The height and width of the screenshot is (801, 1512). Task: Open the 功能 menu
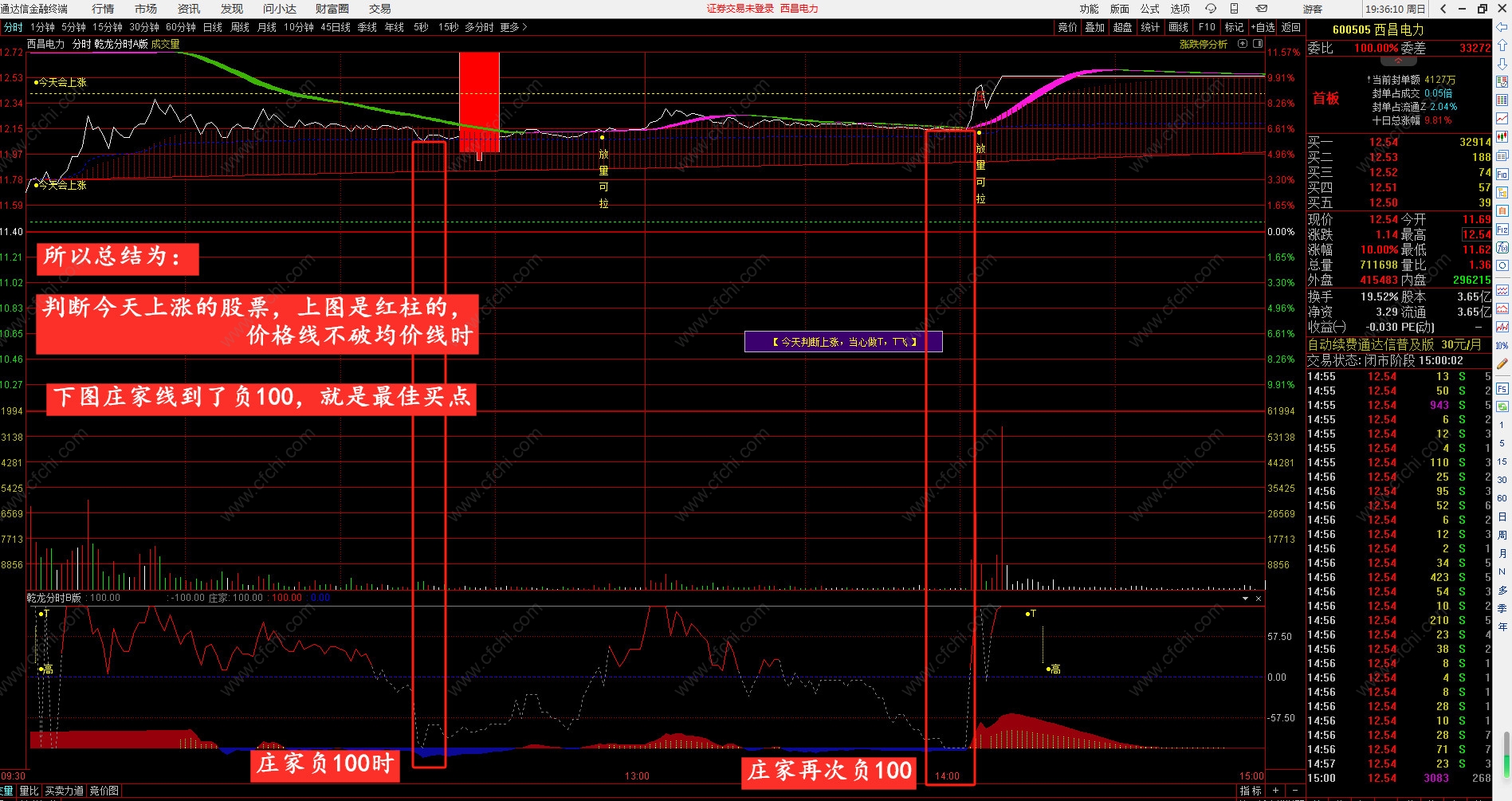tap(1089, 9)
